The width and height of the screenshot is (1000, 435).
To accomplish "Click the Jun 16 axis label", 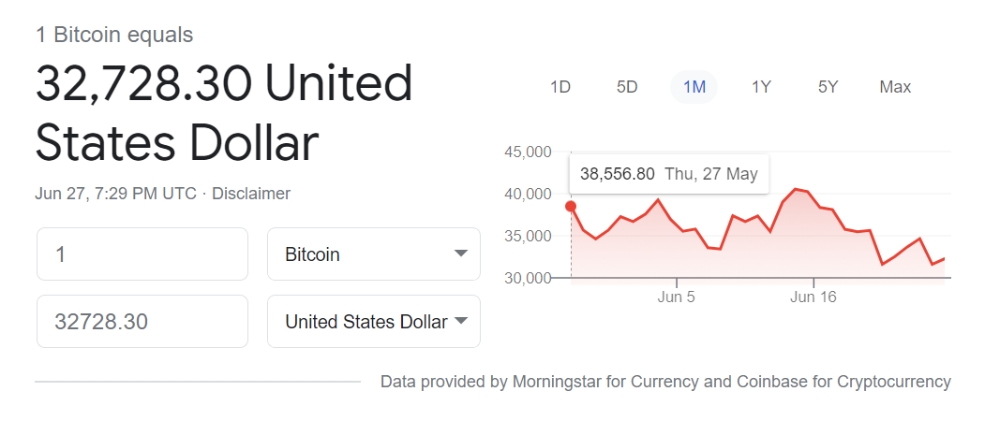I will [x=813, y=297].
